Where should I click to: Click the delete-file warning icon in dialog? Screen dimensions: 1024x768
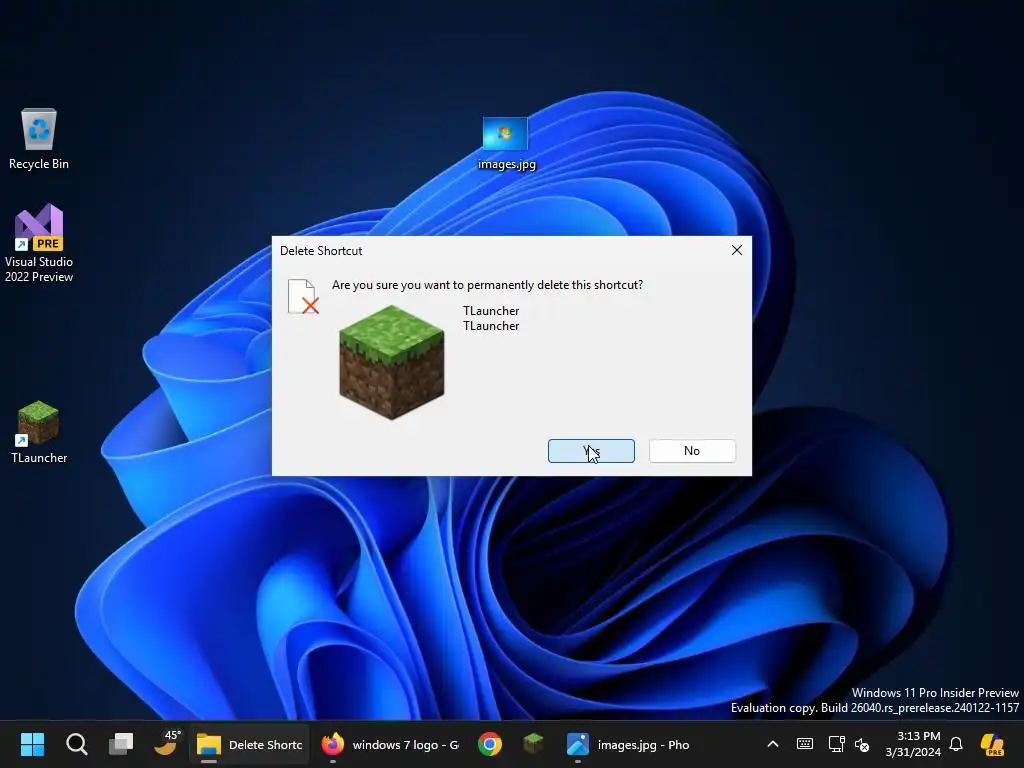click(303, 296)
